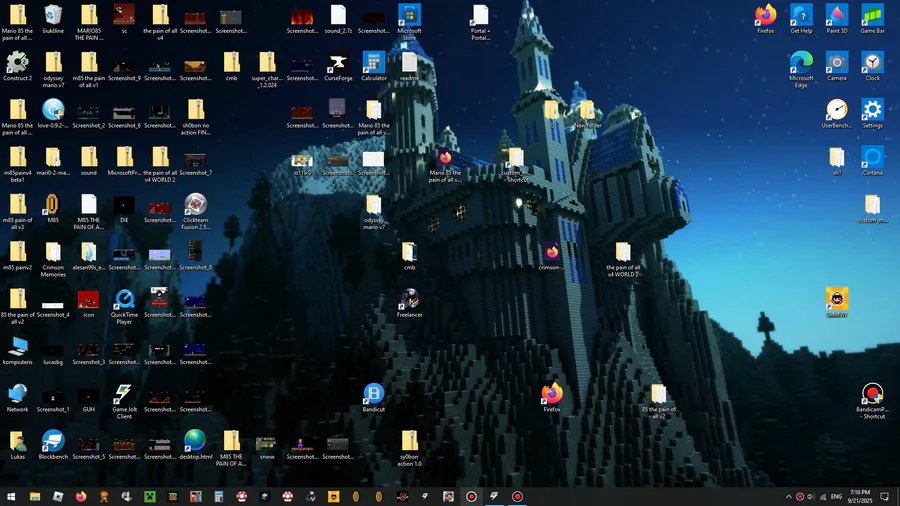Select the Network desktop icon
This screenshot has height=506, width=900.
(x=17, y=394)
